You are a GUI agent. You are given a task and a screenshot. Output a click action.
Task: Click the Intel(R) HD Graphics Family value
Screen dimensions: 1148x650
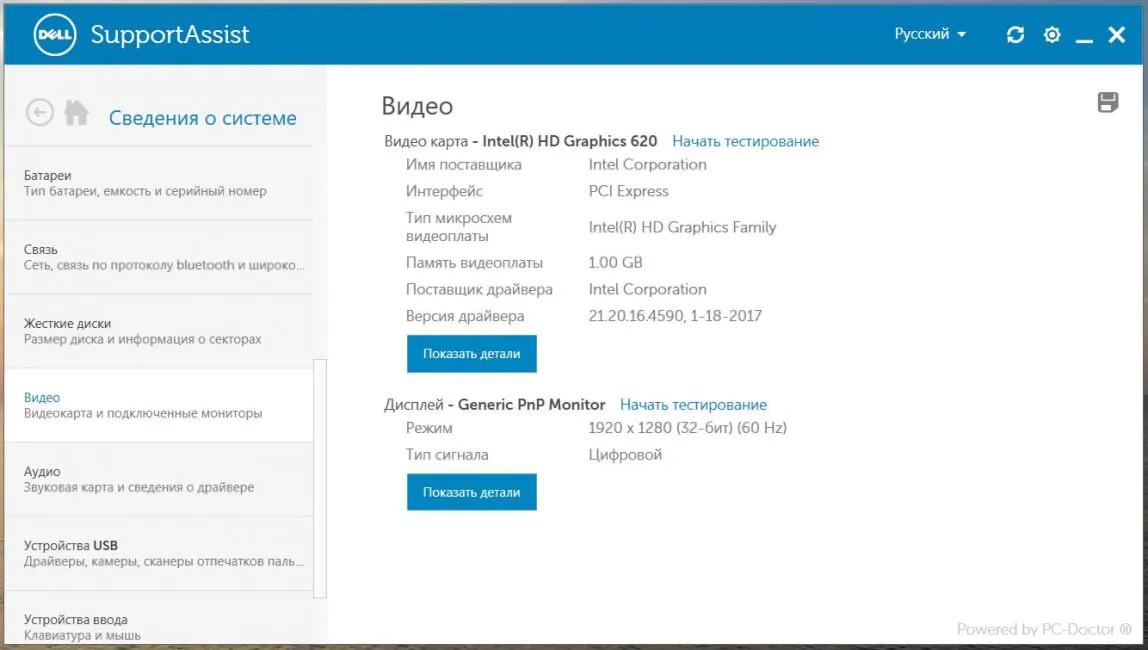[x=682, y=228]
